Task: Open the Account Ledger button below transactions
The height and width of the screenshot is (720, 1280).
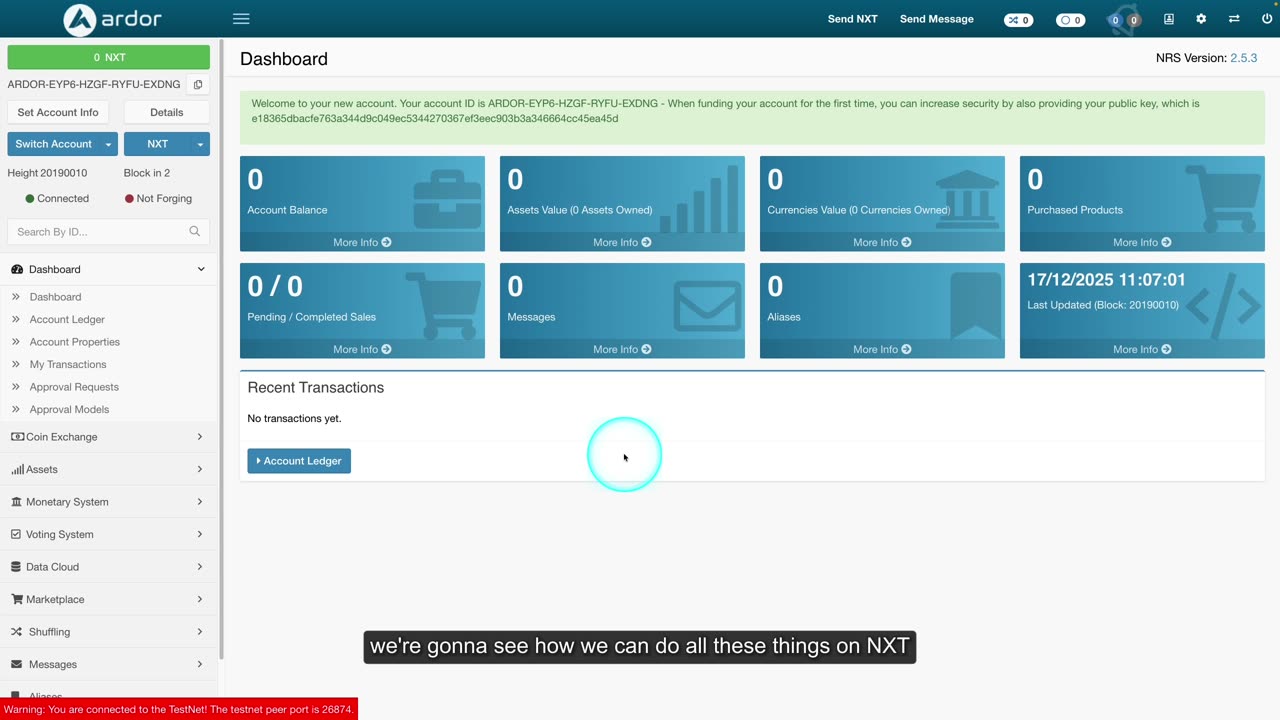Action: [299, 461]
